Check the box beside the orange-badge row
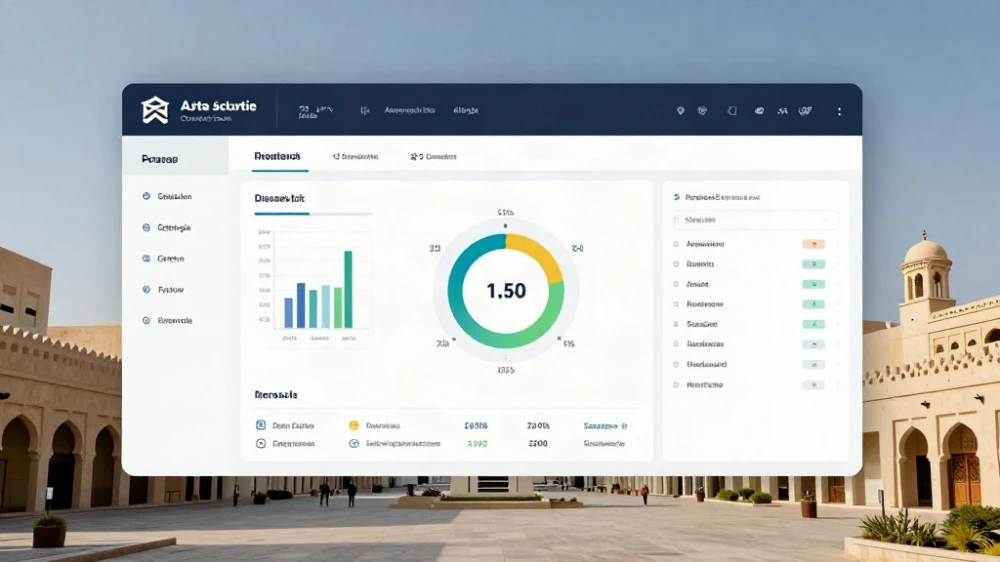This screenshot has height=562, width=1000. [676, 244]
